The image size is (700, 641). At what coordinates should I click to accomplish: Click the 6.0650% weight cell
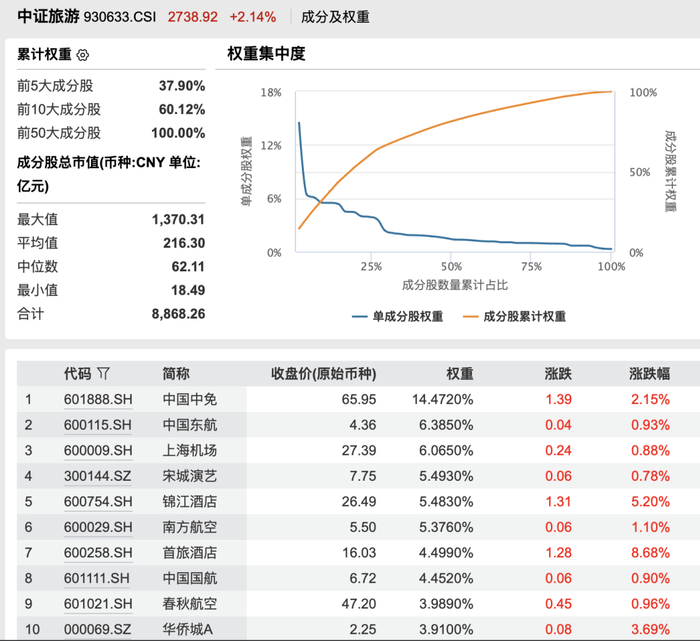point(446,450)
